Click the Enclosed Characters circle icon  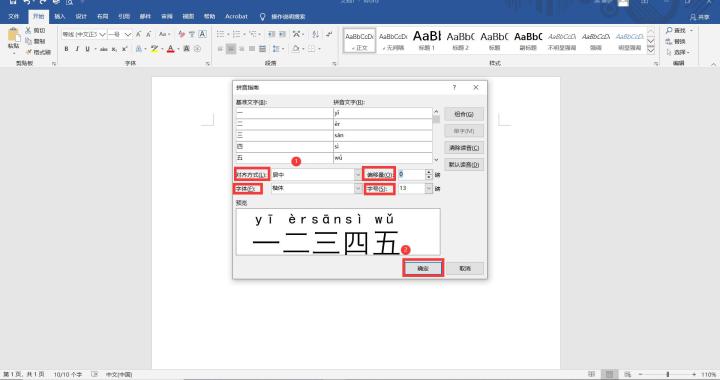pyautogui.click(x=197, y=49)
